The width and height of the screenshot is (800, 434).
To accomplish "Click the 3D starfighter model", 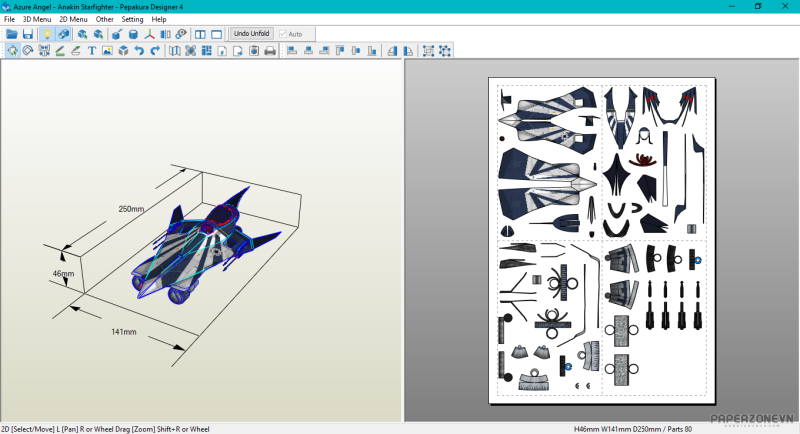I will (x=204, y=247).
